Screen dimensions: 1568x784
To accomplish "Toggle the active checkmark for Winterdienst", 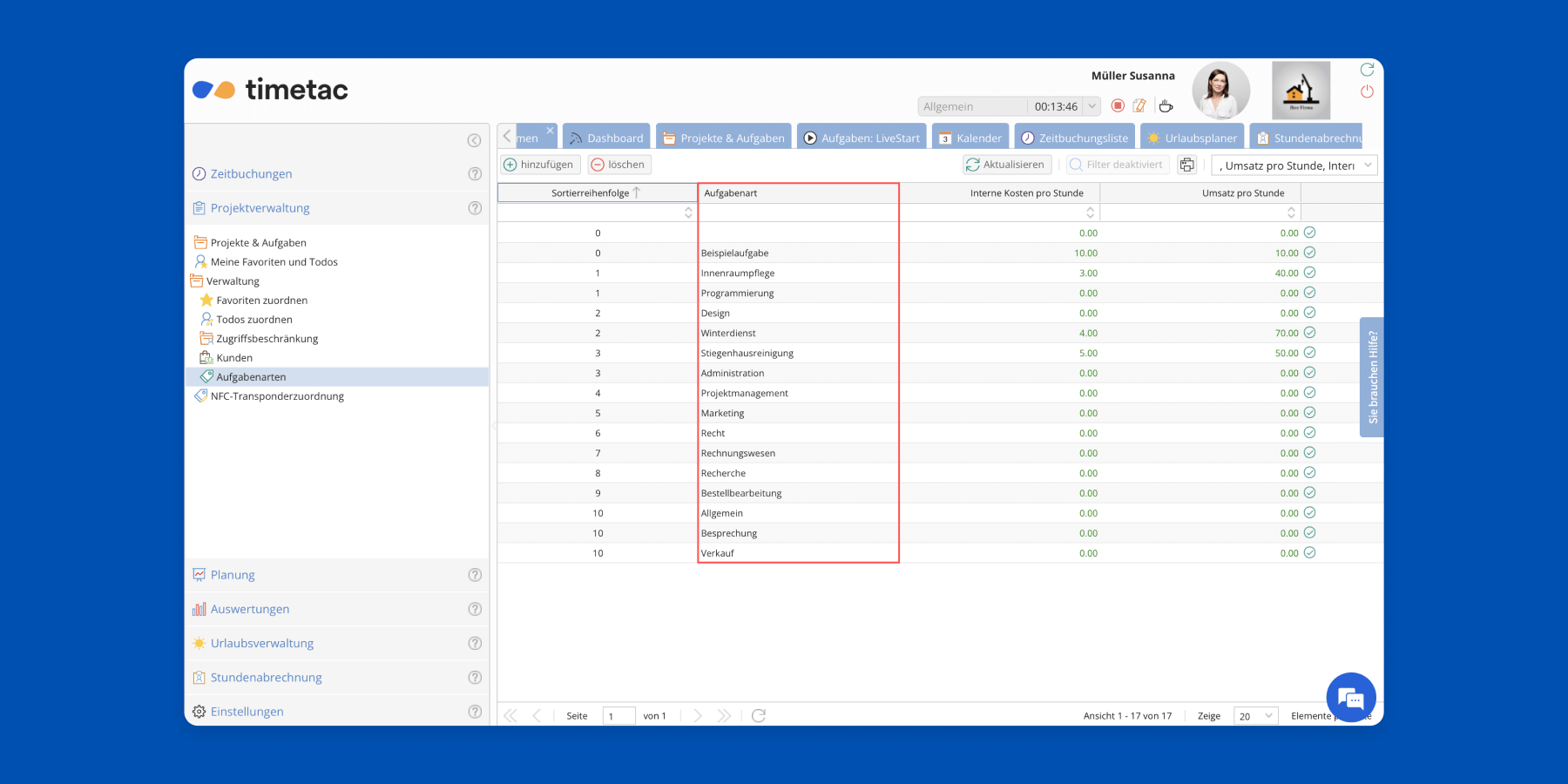I will pyautogui.click(x=1309, y=333).
